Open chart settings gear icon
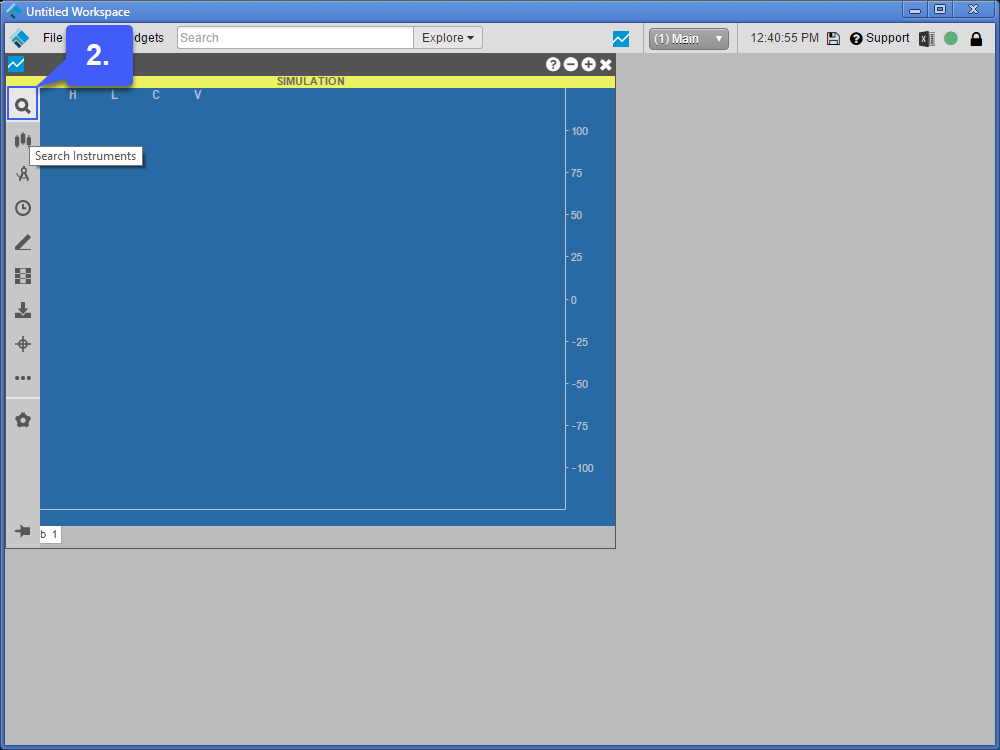1000x750 pixels. tap(23, 420)
